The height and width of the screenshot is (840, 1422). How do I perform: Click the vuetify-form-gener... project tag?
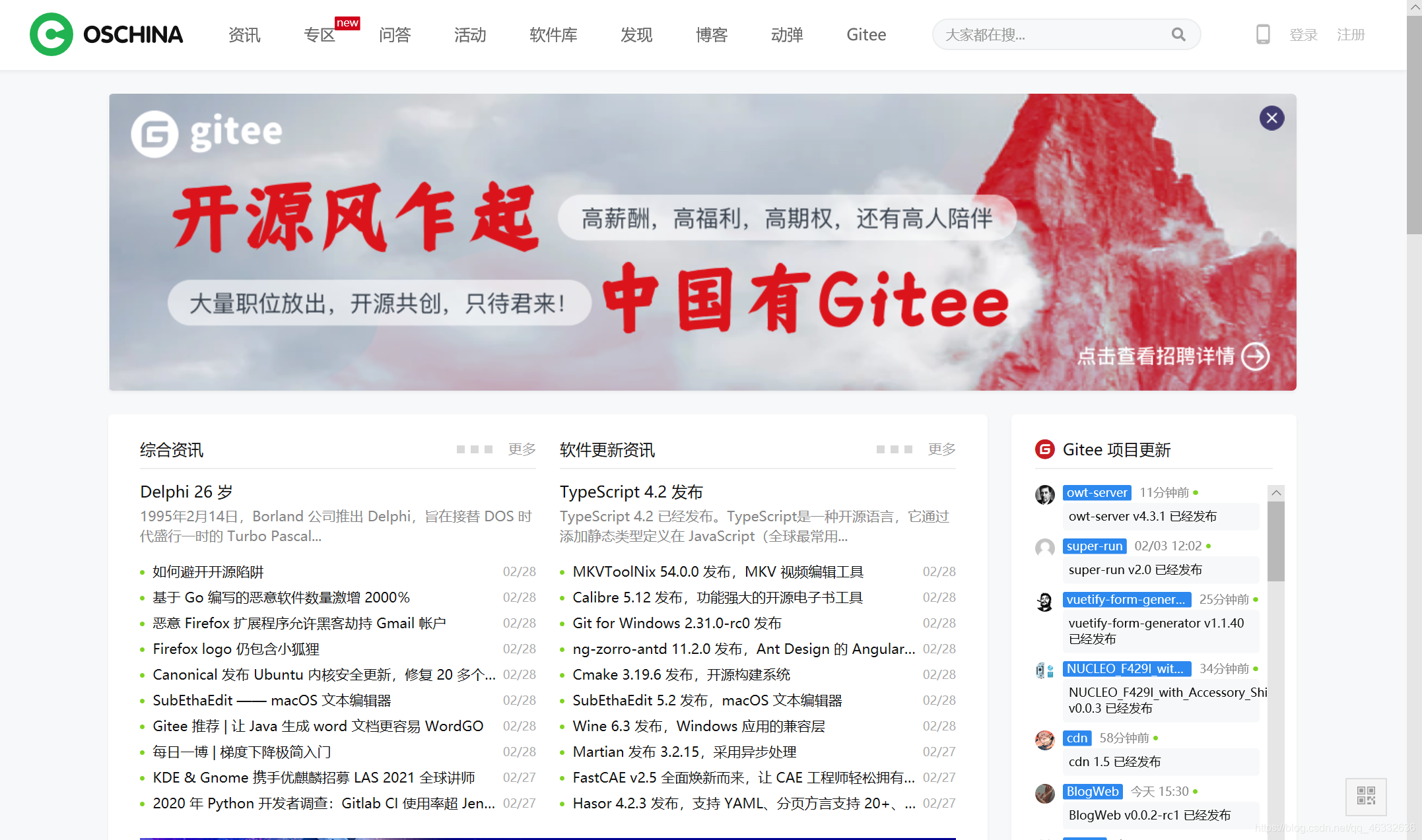click(1127, 600)
